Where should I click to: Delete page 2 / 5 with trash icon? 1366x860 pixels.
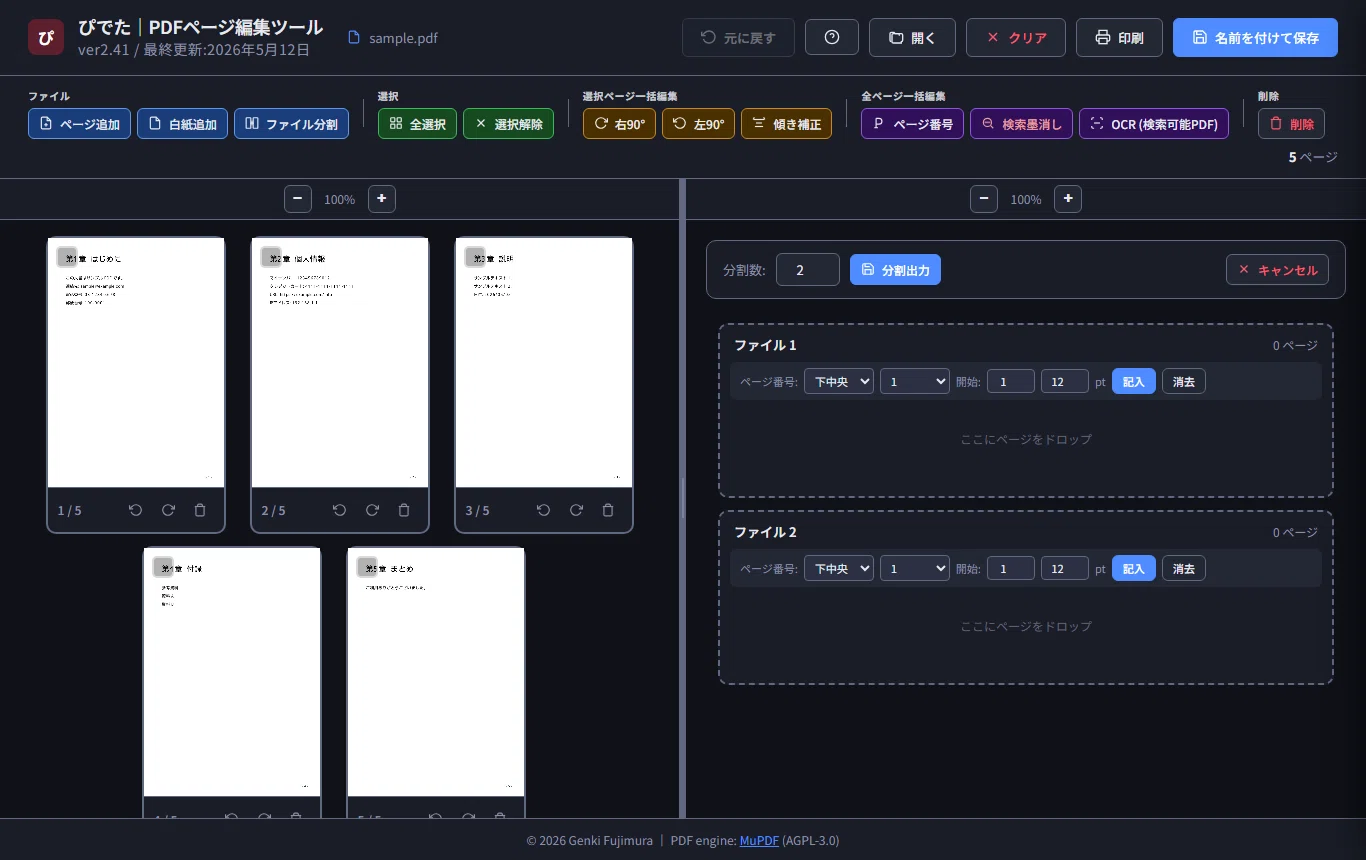click(x=404, y=510)
